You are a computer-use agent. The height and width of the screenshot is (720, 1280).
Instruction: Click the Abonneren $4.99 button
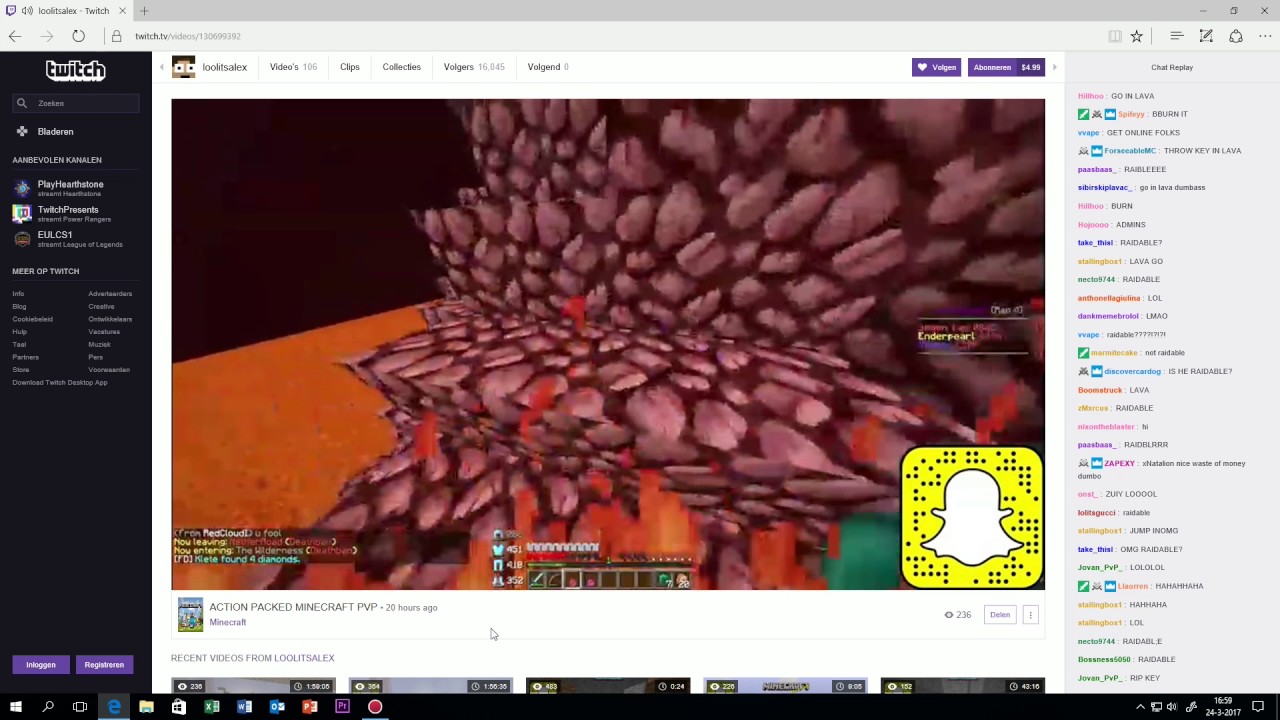point(1006,67)
